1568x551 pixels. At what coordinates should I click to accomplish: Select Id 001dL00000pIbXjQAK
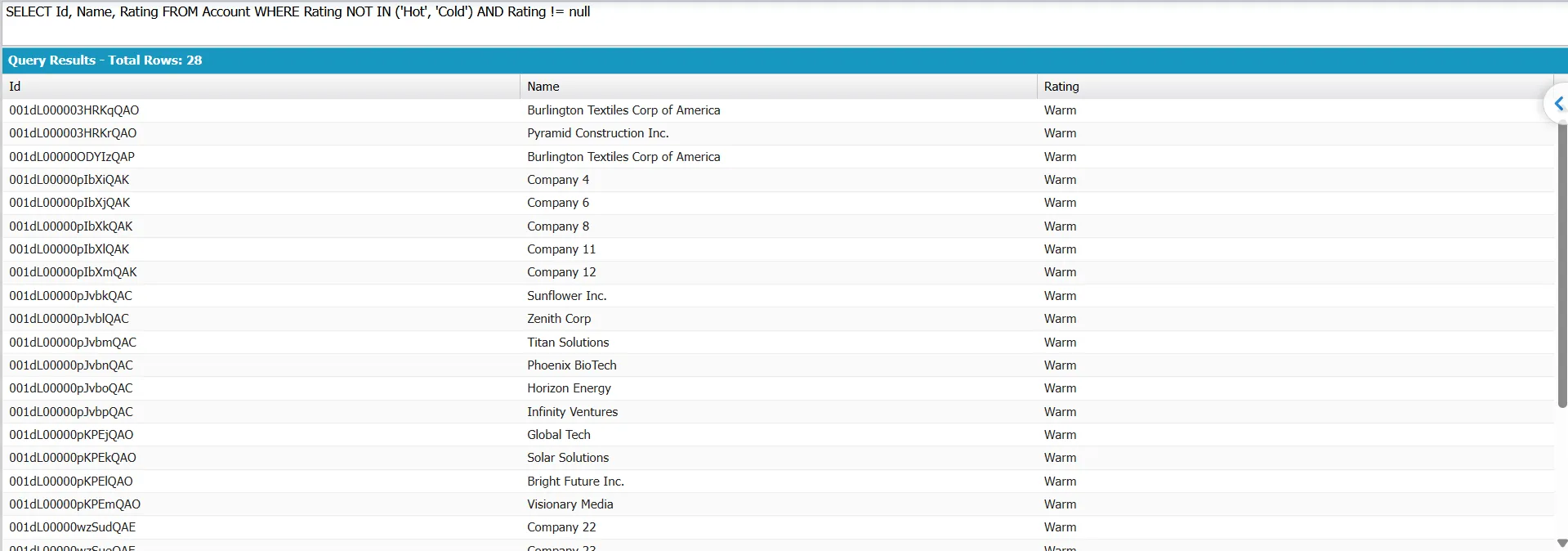tap(69, 203)
